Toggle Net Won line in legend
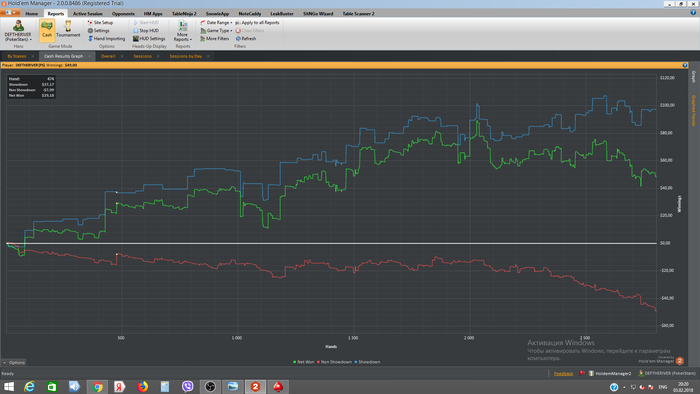Viewport: 700px width, 394px height. click(304, 362)
